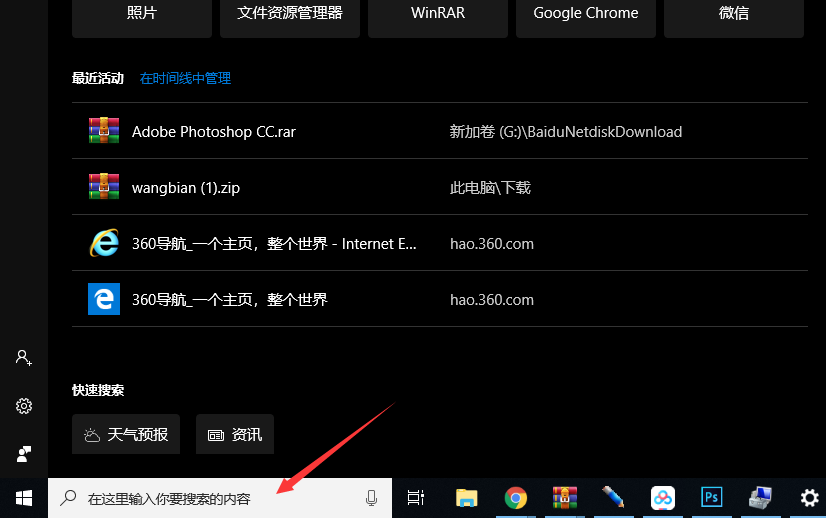
Task: Open the Baidu Netdisk cloud taskbar icon
Action: coord(663,498)
